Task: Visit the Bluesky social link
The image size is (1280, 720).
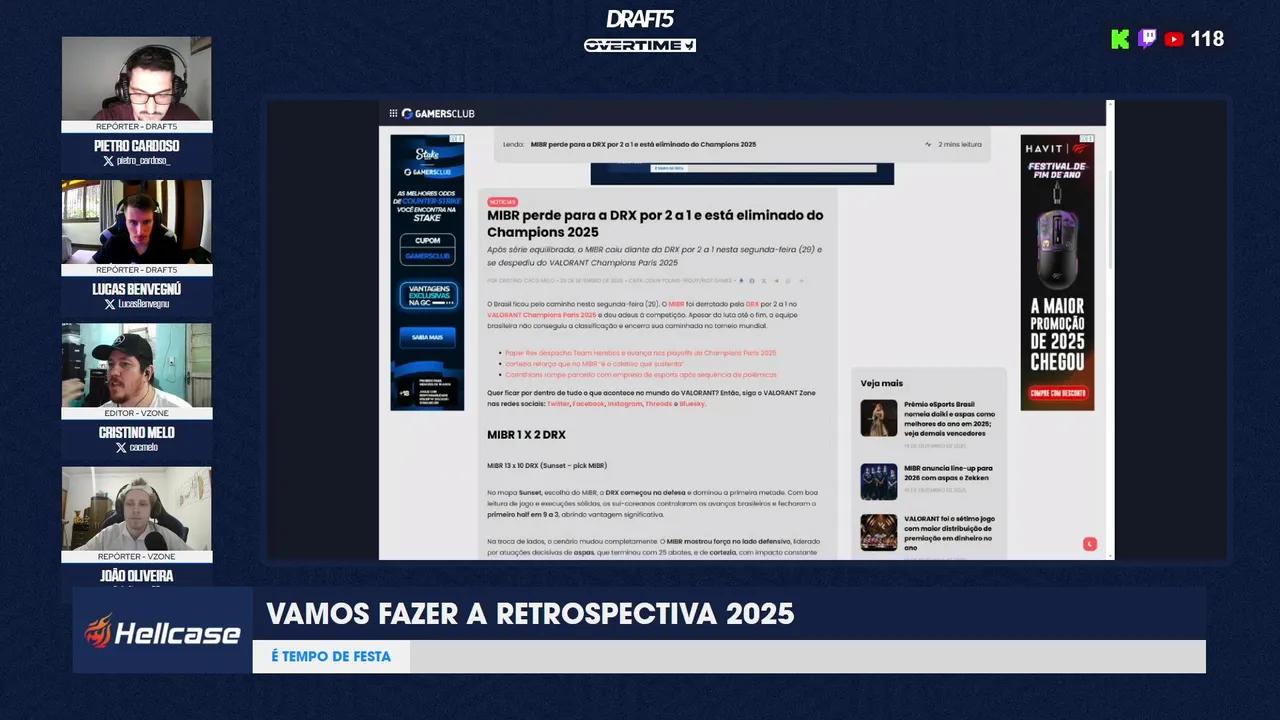Action: [692, 404]
